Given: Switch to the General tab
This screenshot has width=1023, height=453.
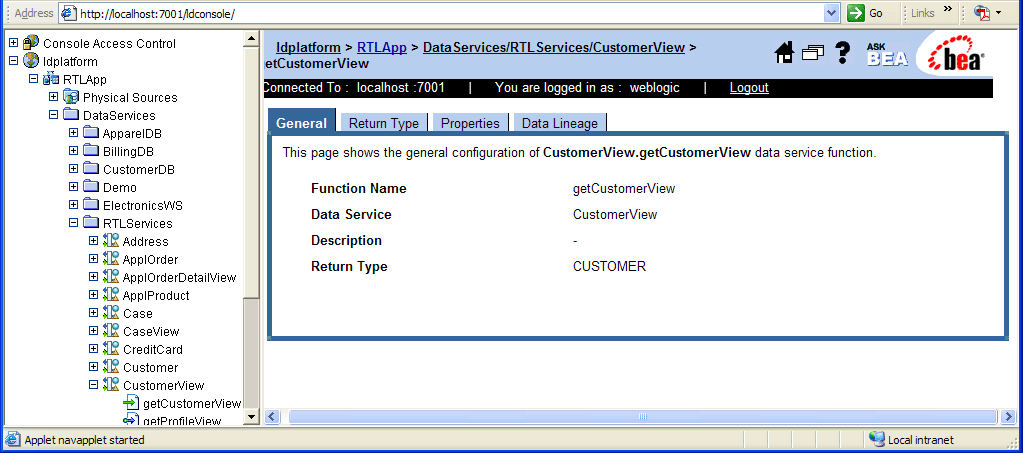Looking at the screenshot, I should tap(301, 123).
